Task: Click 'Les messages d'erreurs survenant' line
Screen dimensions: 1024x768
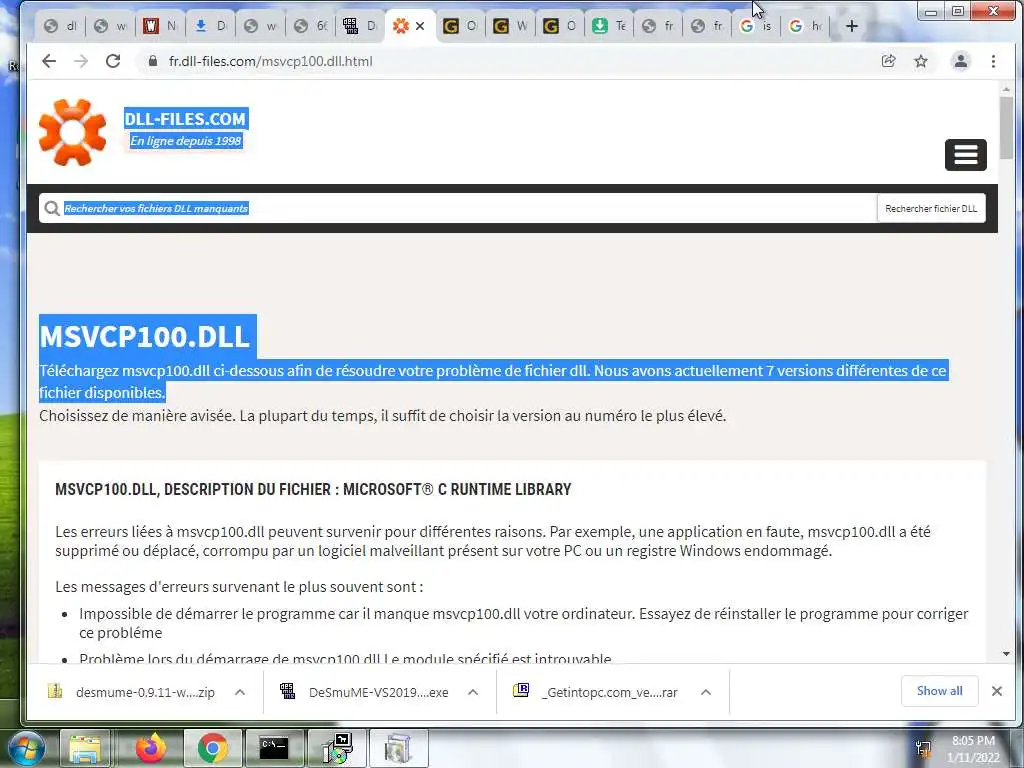Action: point(239,586)
